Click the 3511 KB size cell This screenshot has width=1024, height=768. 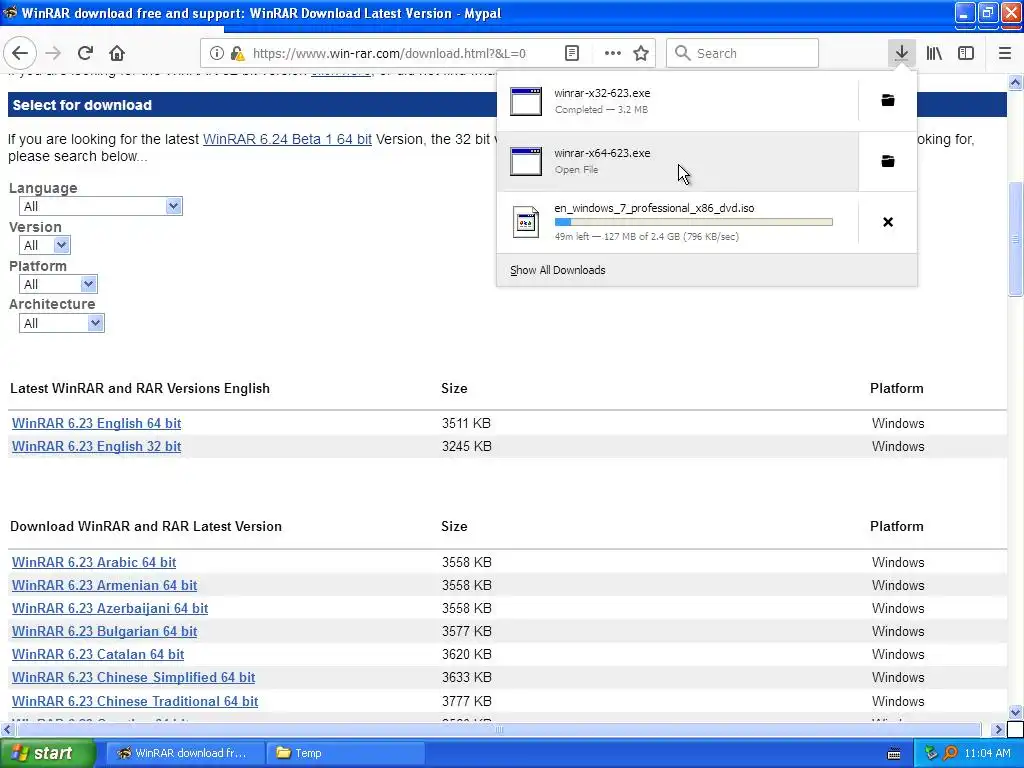pyautogui.click(x=466, y=423)
